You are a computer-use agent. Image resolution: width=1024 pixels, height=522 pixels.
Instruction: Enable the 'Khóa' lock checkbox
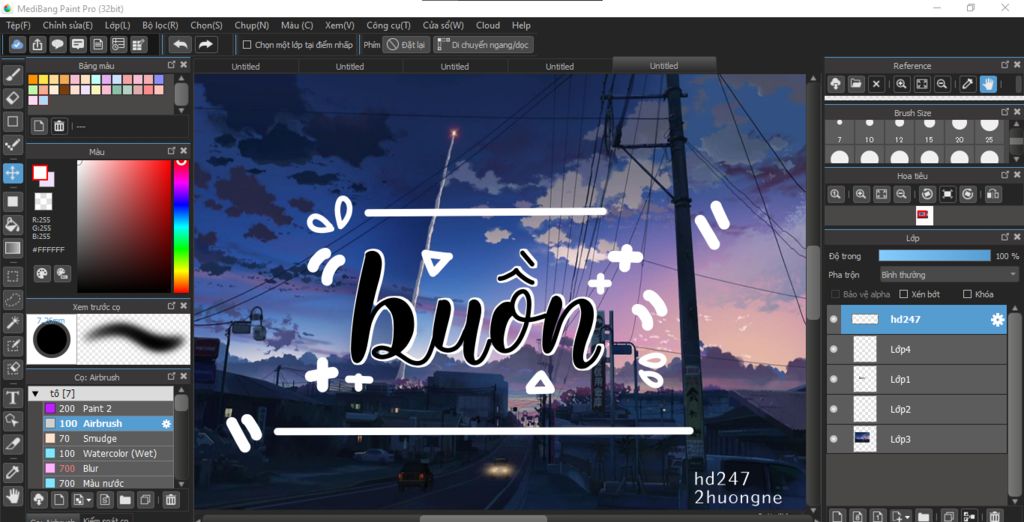coord(967,294)
